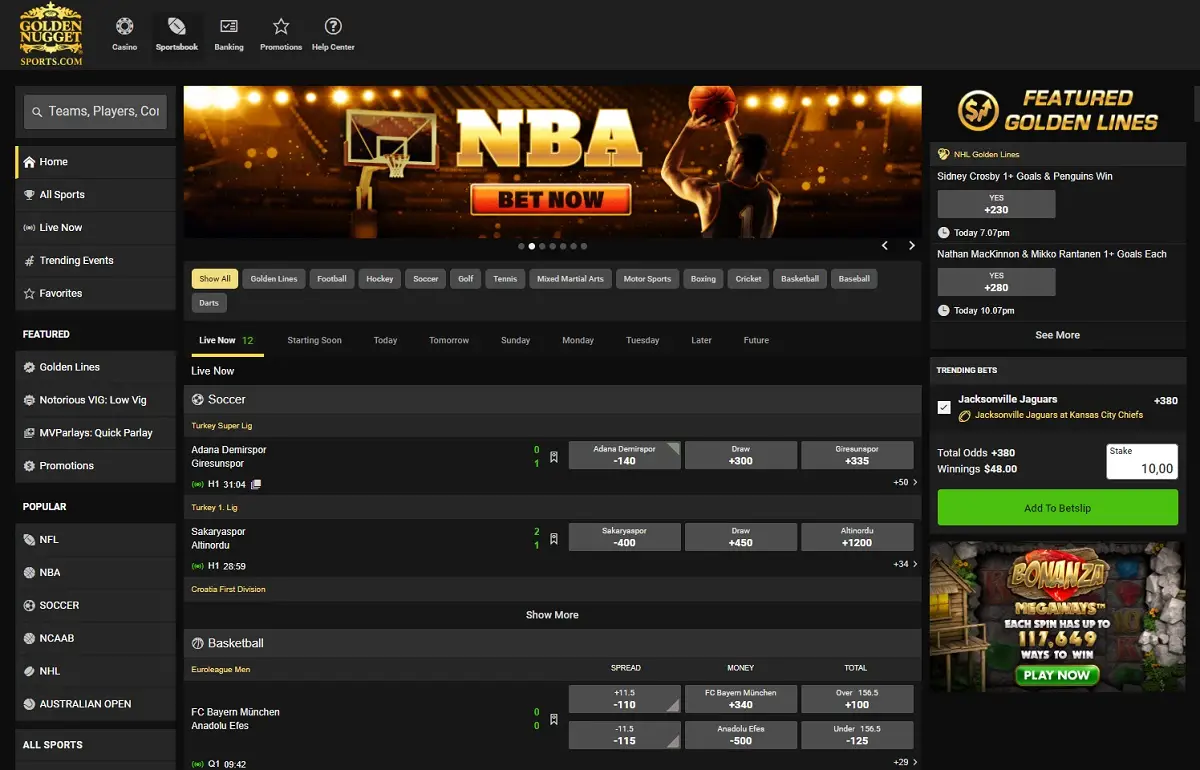Click BET NOW on NBA banner
Screen dimensions: 1200x770
(551, 199)
